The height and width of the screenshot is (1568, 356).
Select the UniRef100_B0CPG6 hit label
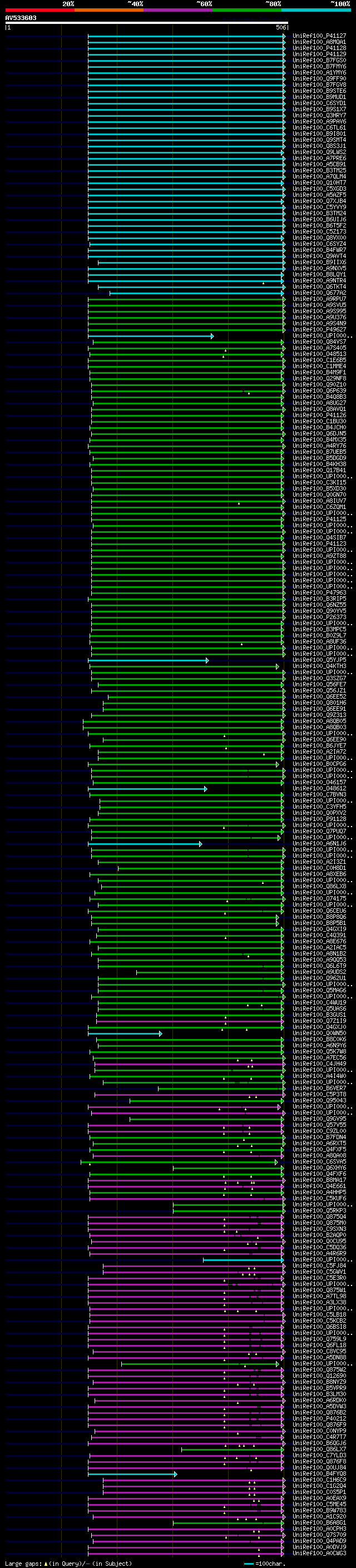[x=319, y=764]
